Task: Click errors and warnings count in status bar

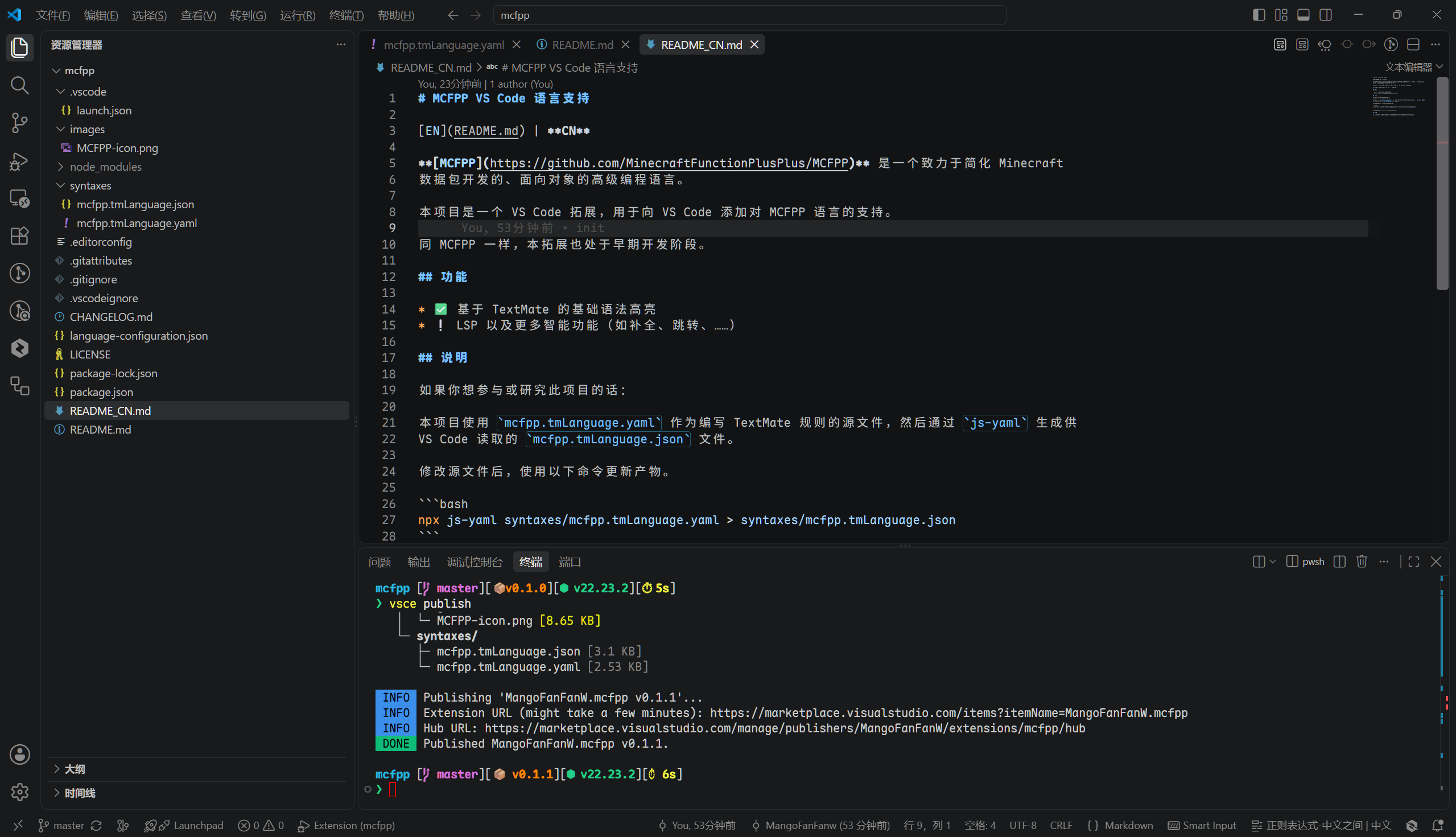Action: click(x=261, y=826)
